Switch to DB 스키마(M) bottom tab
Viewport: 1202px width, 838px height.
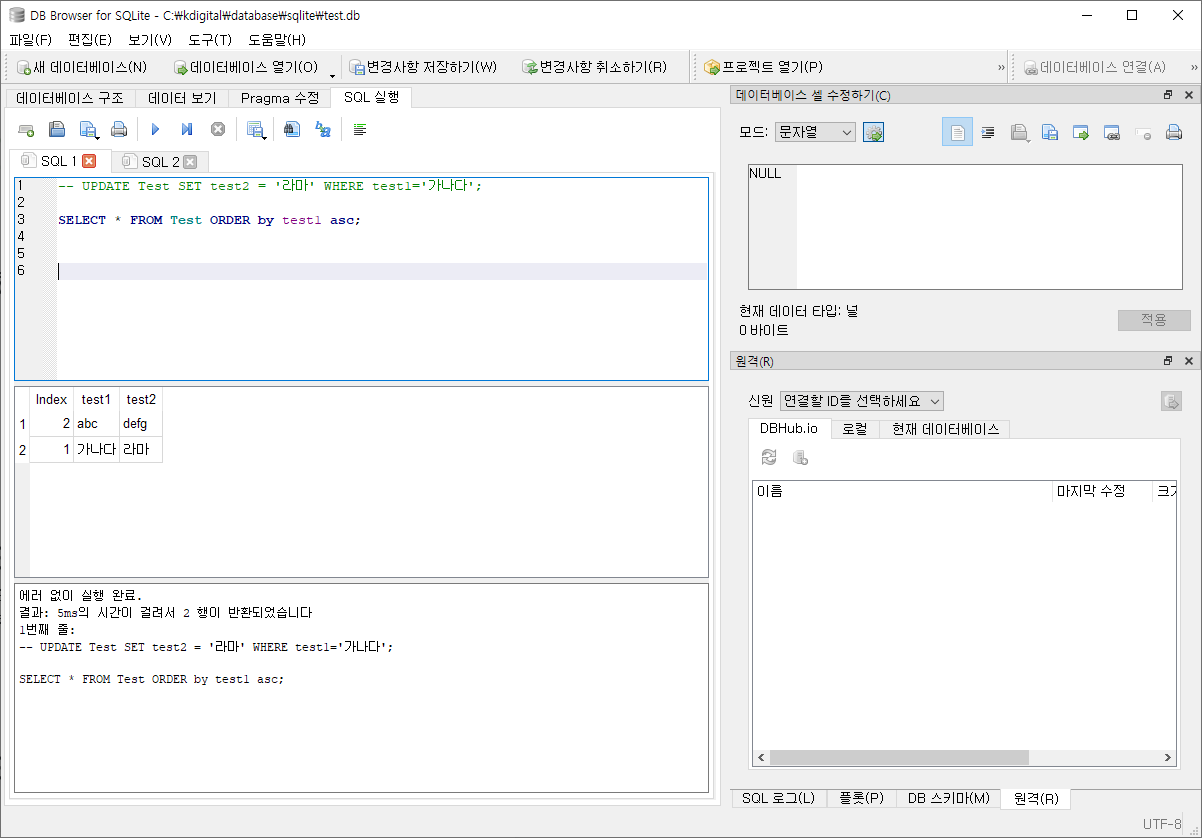pyautogui.click(x=948, y=798)
